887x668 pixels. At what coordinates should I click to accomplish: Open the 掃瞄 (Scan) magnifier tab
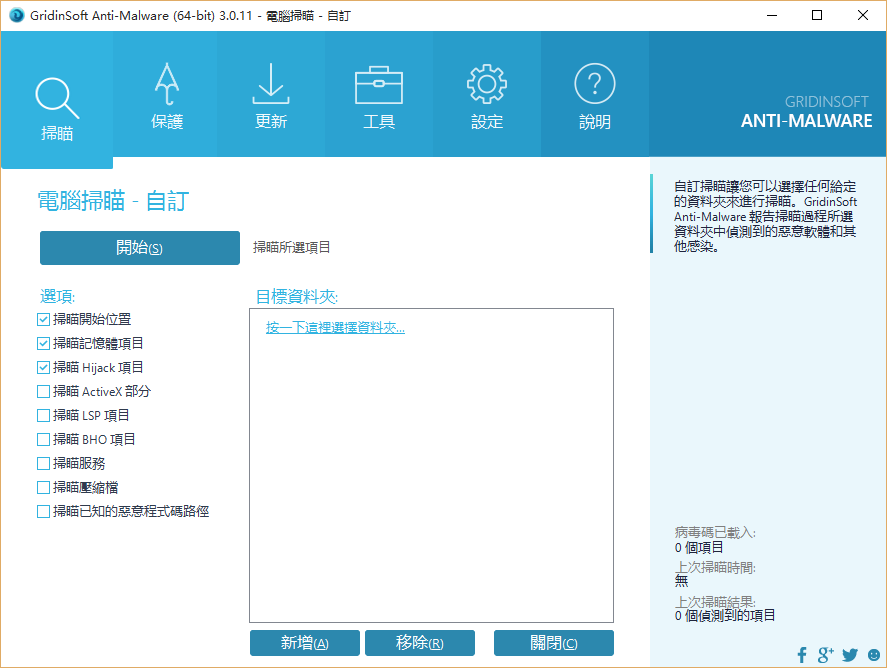click(x=57, y=100)
